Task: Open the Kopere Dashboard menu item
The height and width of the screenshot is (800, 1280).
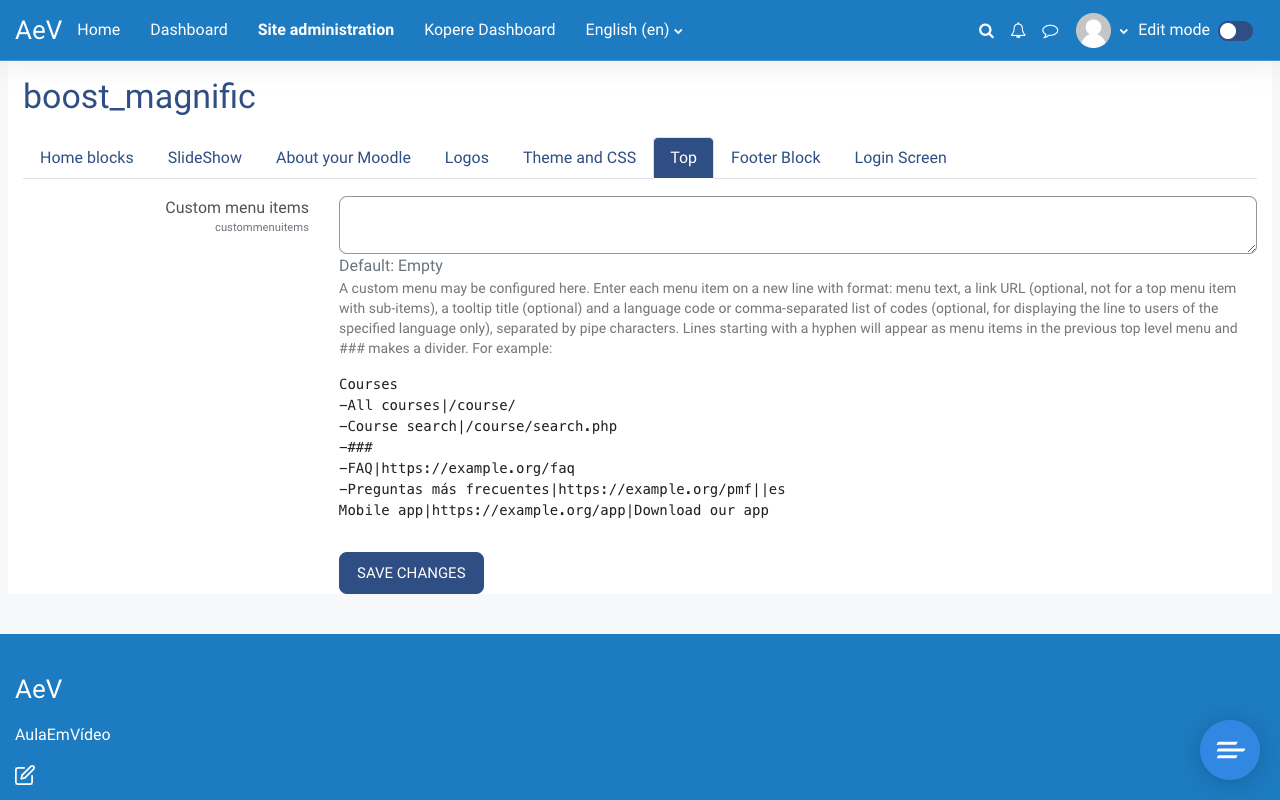Action: pyautogui.click(x=489, y=30)
